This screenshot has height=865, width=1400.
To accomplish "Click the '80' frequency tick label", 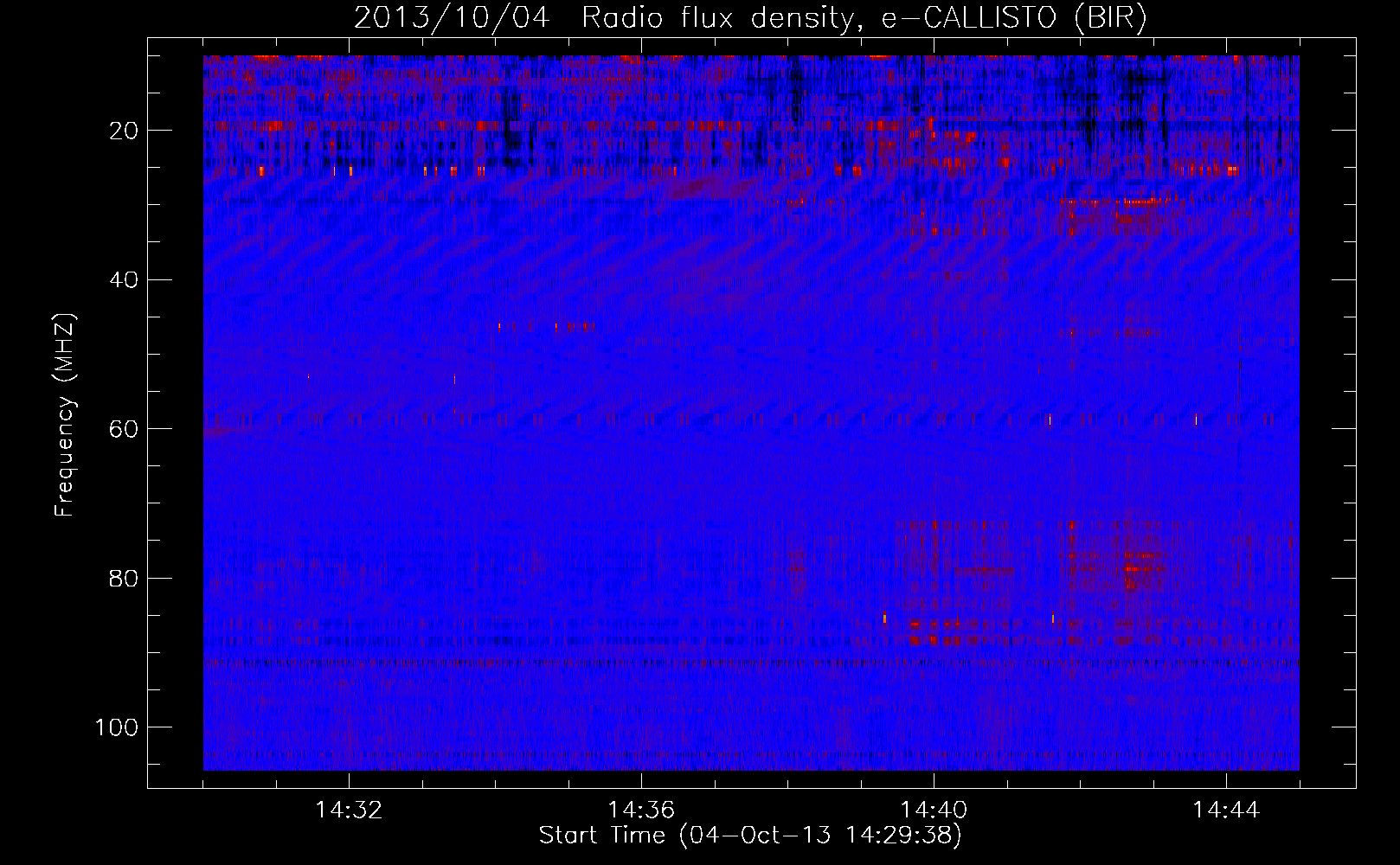I will pos(125,578).
